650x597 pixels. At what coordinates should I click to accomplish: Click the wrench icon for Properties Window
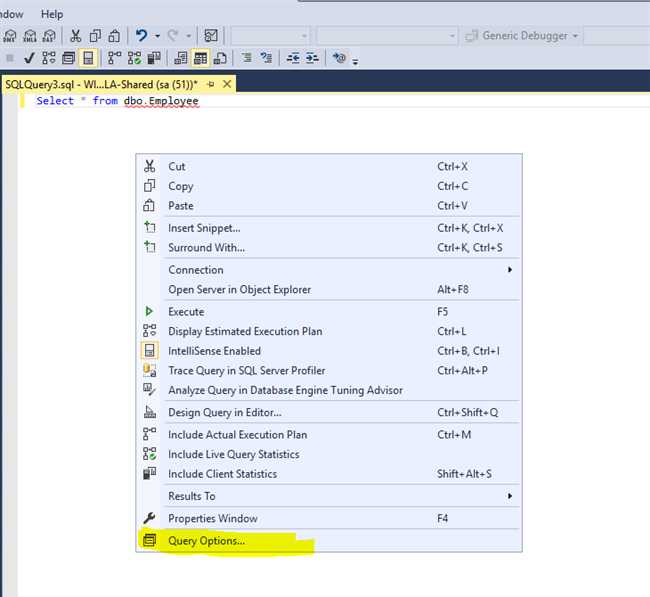(x=149, y=518)
